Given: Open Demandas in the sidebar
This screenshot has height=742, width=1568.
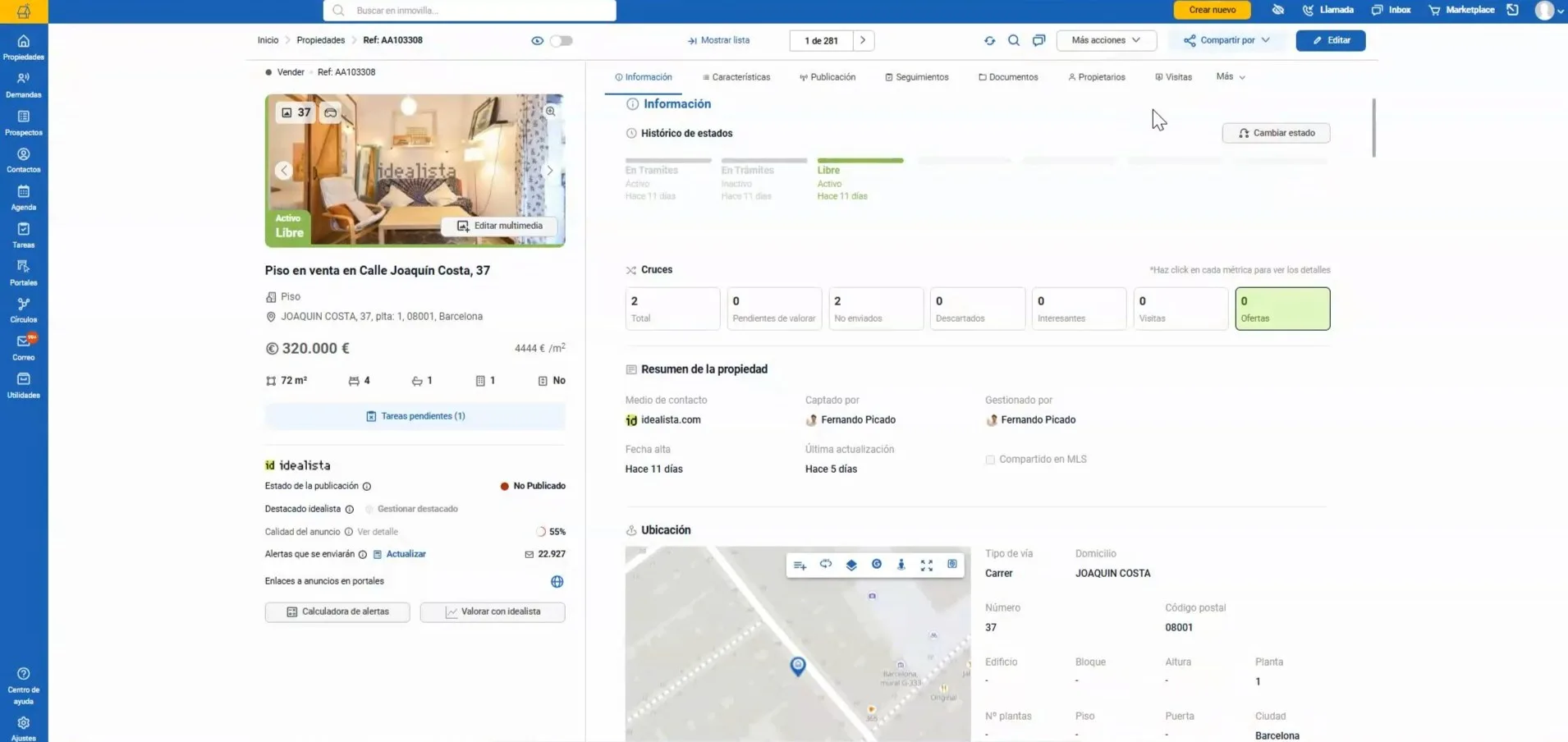Looking at the screenshot, I should pos(23,85).
